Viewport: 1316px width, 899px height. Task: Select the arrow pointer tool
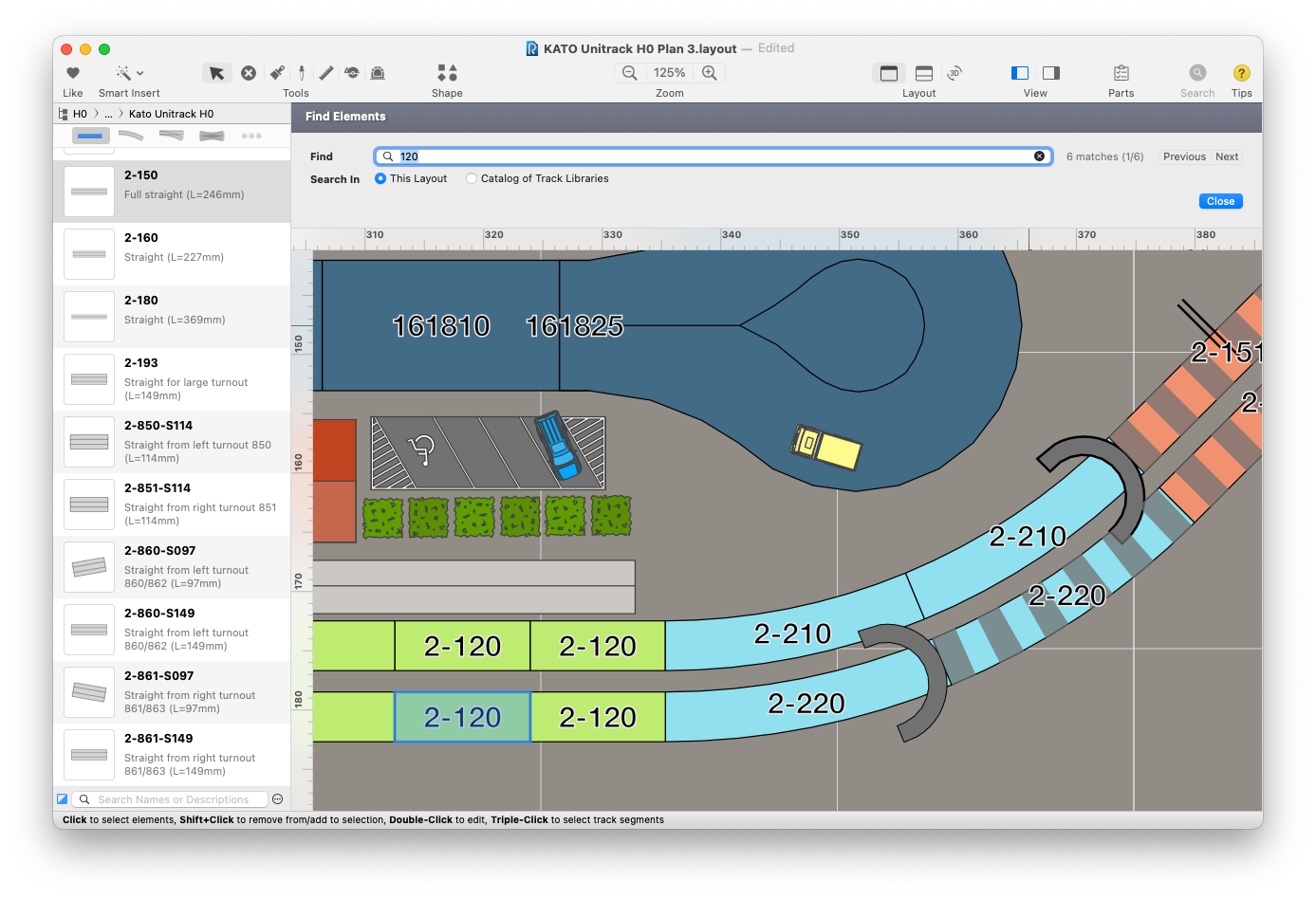pyautogui.click(x=216, y=73)
